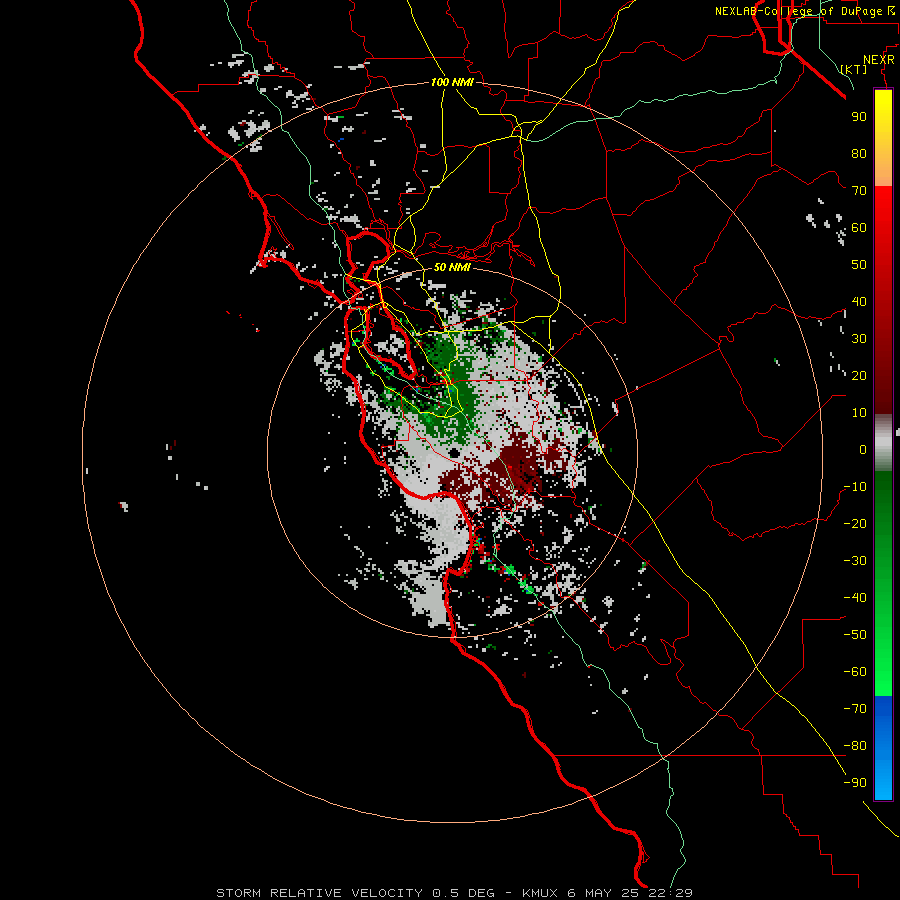Click the 80 value on the color scale
This screenshot has height=900, width=900.
pyautogui.click(x=859, y=153)
